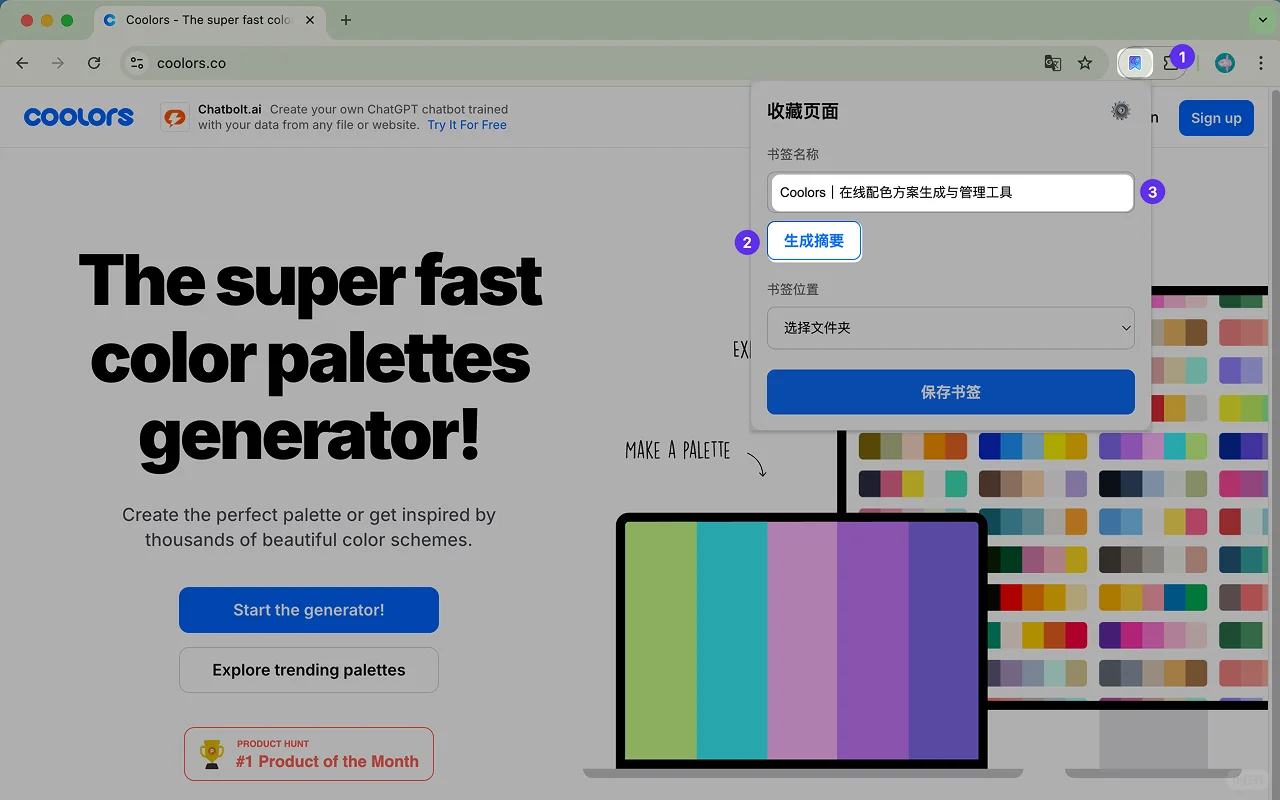View site information icon beside the URL
Viewport: 1280px width, 800px height.
tap(137, 63)
